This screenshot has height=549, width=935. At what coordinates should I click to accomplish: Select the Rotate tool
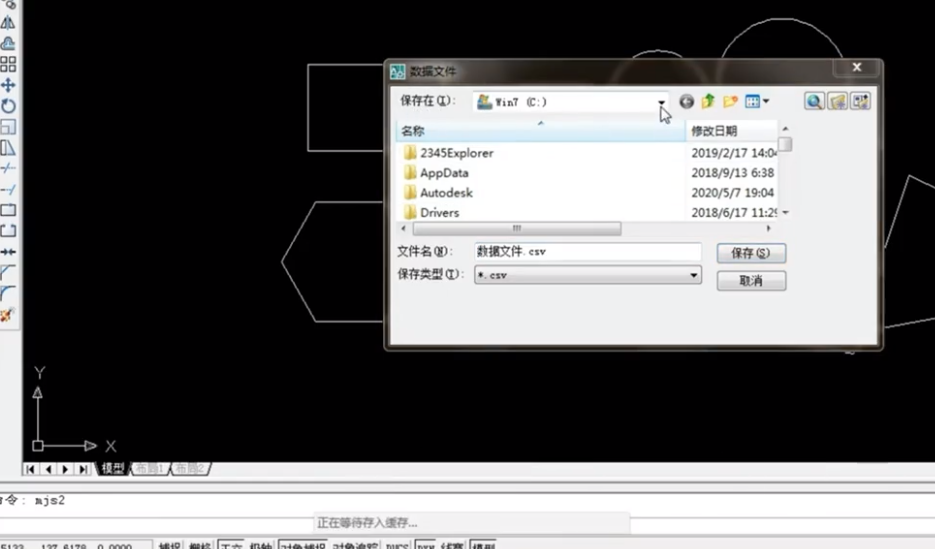click(x=8, y=106)
